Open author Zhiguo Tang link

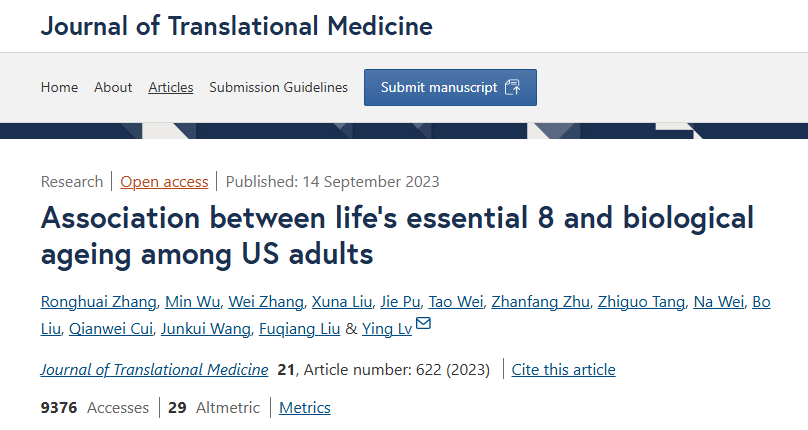coord(642,302)
